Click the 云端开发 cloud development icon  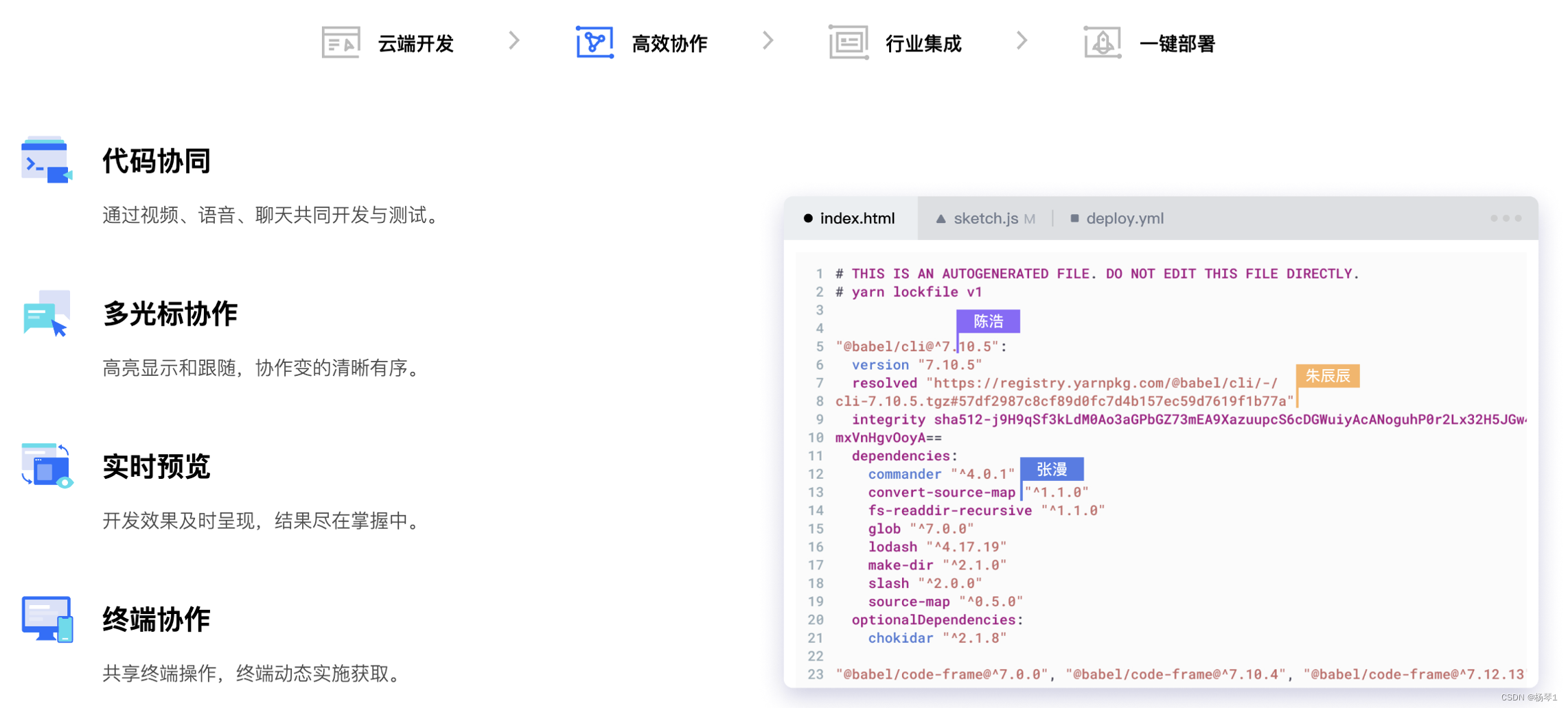(x=341, y=43)
